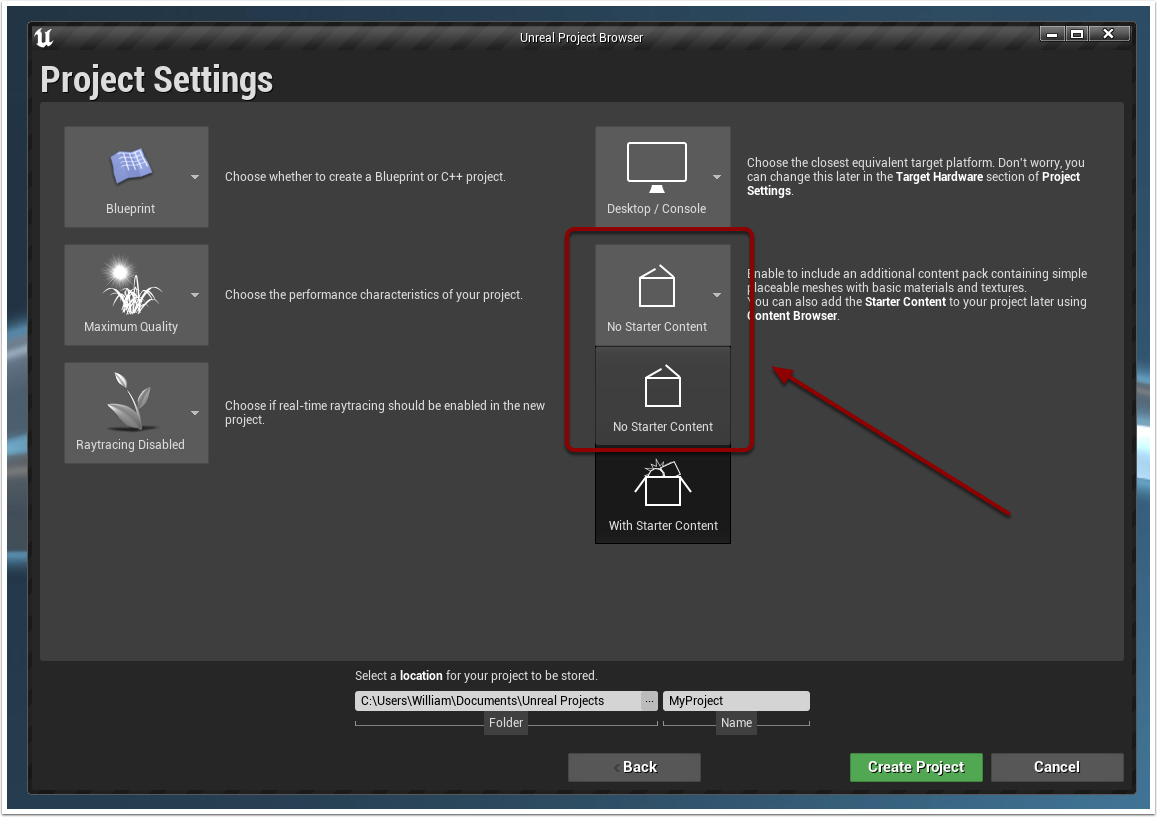Viewport: 1157px width, 817px height.
Task: Click the Folder label under the path
Action: click(505, 723)
